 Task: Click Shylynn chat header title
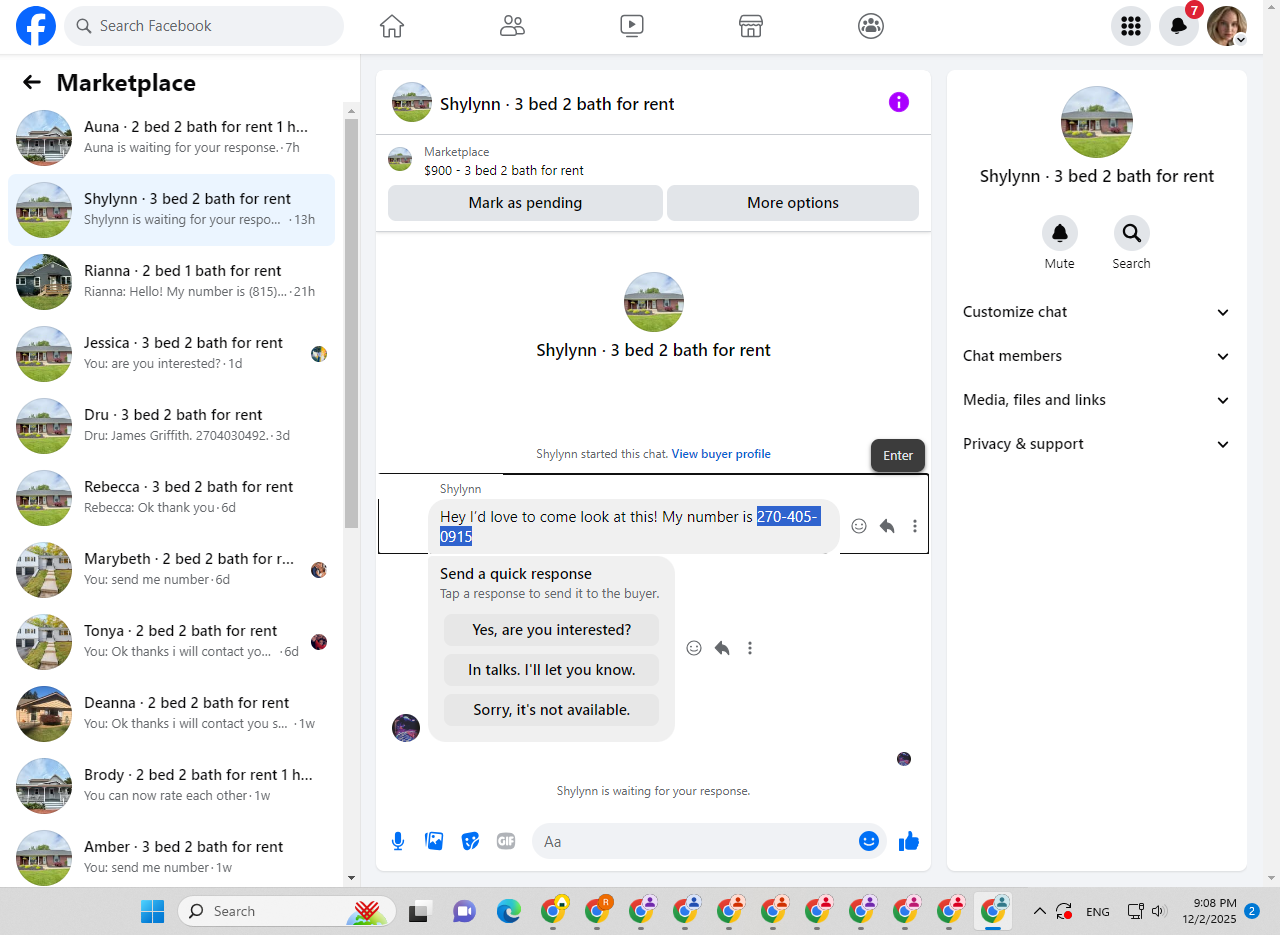(557, 103)
